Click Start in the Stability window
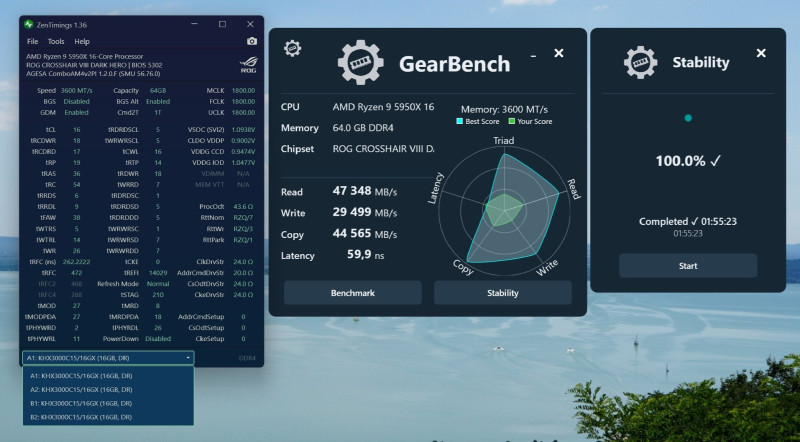The width and height of the screenshot is (800, 442). tap(688, 266)
